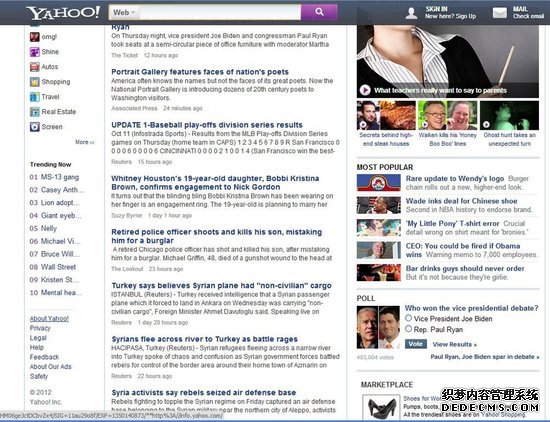The image size is (550, 422).
Task: Open Paul Ryan, Joe Biden spar in debate
Action: click(x=485, y=357)
